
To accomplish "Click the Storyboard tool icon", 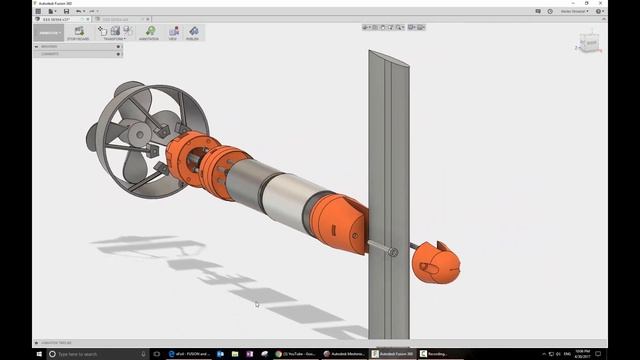I will click(x=78, y=31).
